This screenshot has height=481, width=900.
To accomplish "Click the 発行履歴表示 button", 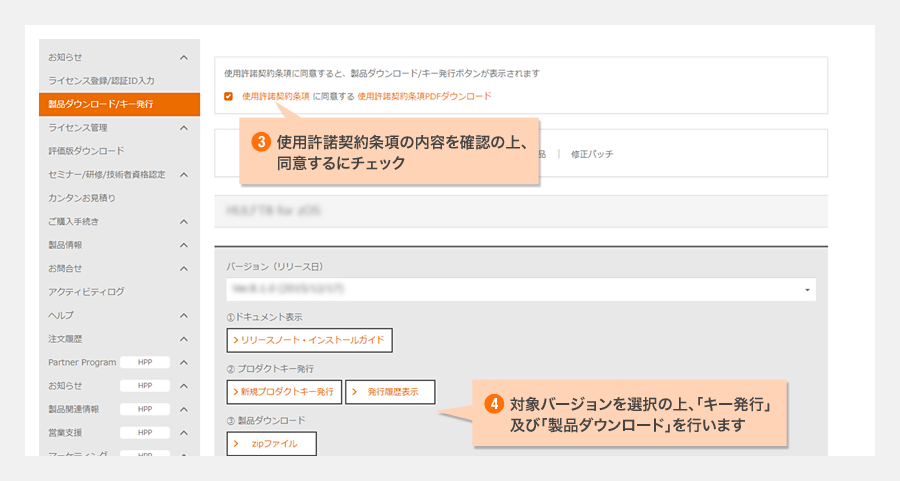I will [390, 391].
